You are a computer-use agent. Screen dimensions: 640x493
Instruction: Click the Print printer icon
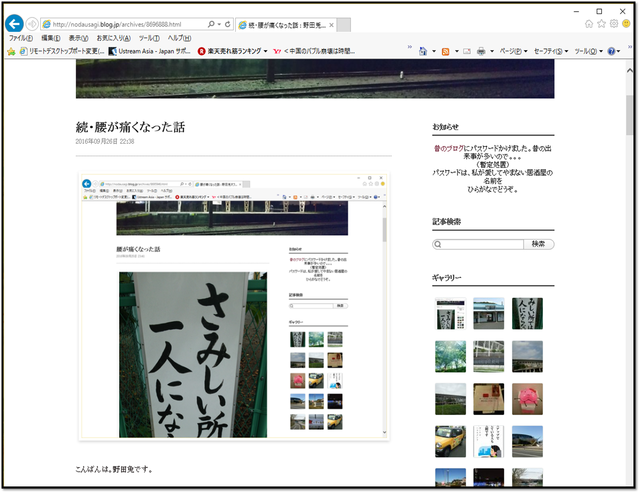tap(481, 51)
